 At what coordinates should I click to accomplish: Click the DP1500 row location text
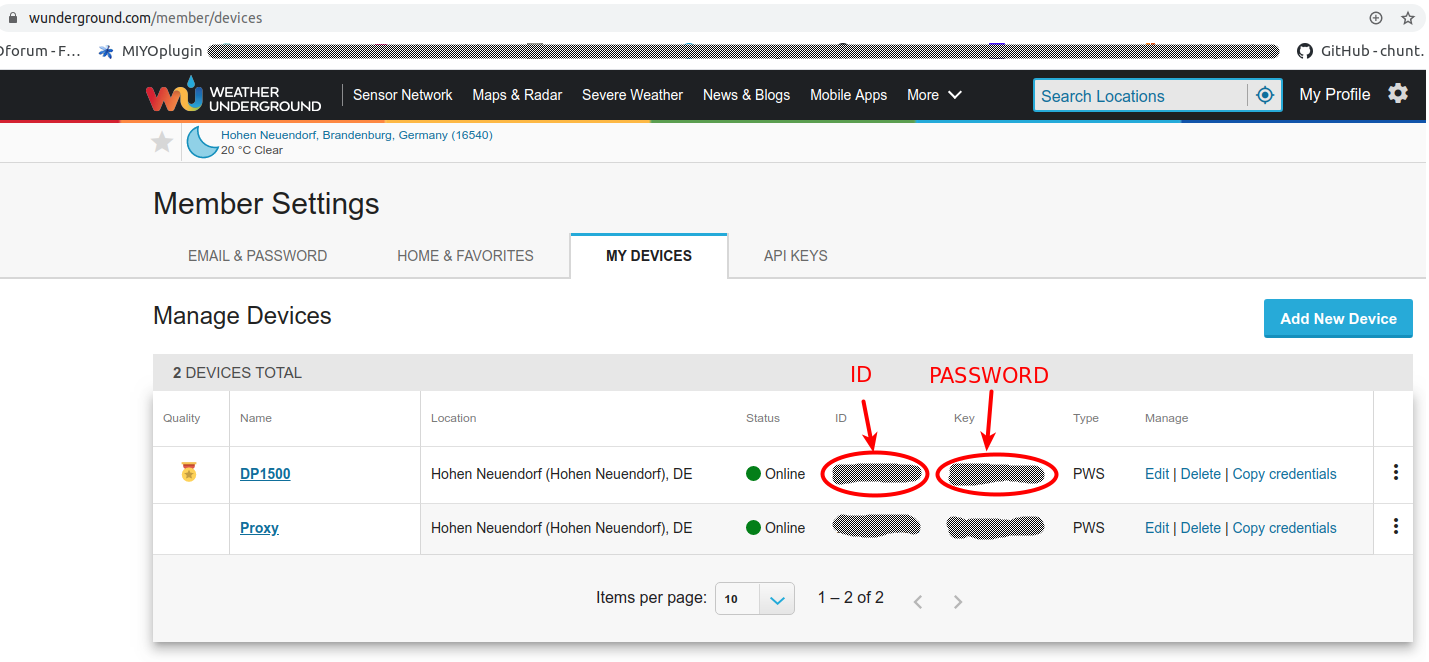click(x=562, y=474)
